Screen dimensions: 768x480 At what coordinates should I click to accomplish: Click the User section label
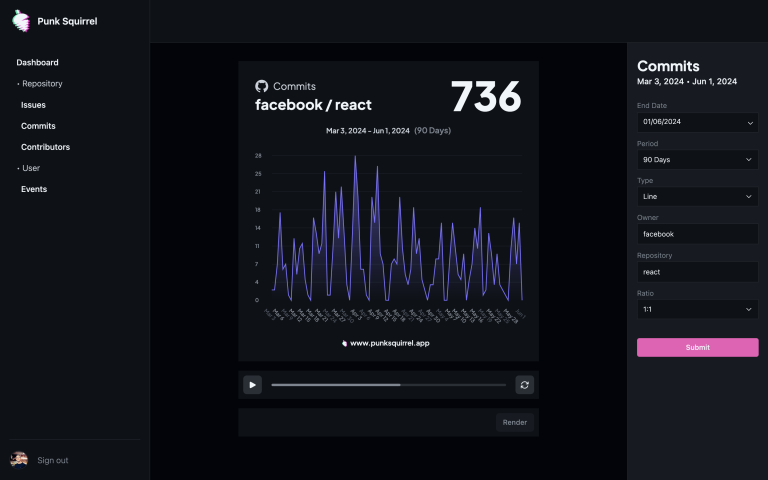(31, 168)
